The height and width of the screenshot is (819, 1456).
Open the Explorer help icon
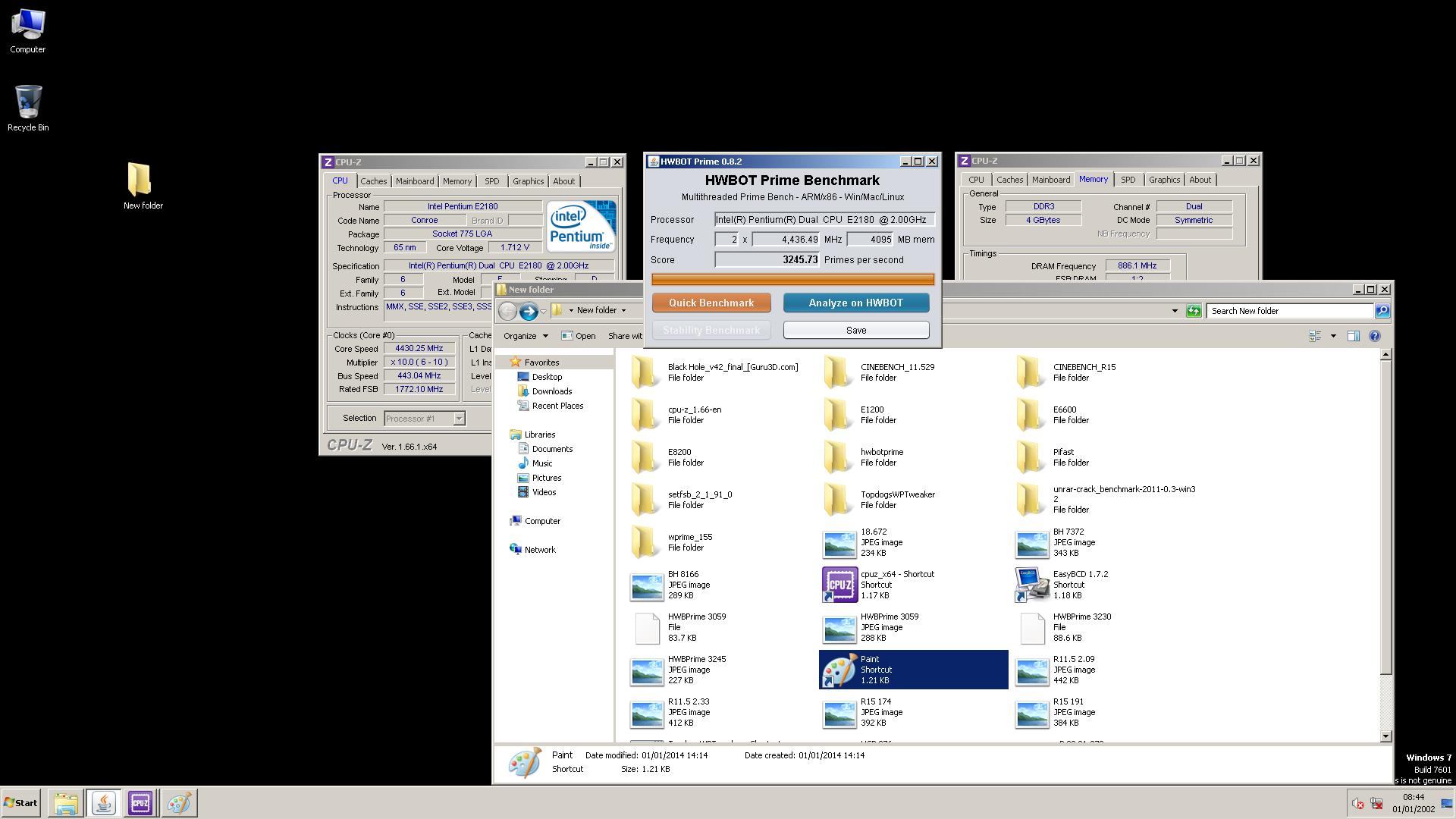point(1375,336)
